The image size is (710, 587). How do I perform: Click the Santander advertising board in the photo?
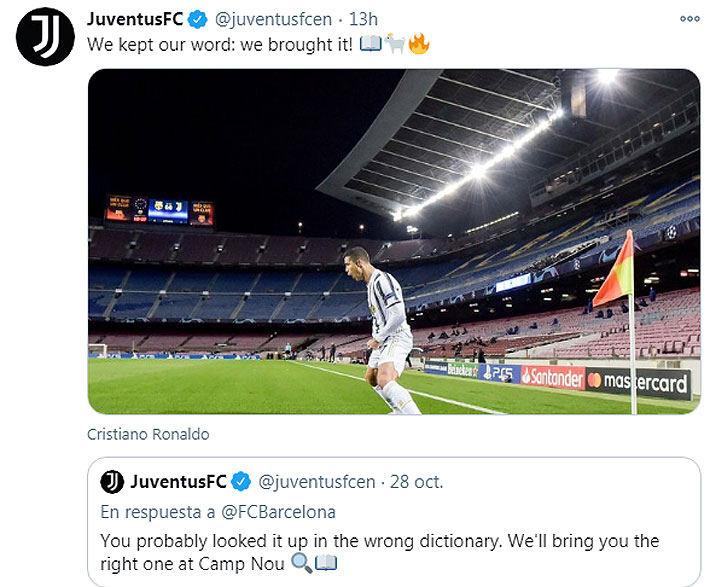pyautogui.click(x=552, y=377)
